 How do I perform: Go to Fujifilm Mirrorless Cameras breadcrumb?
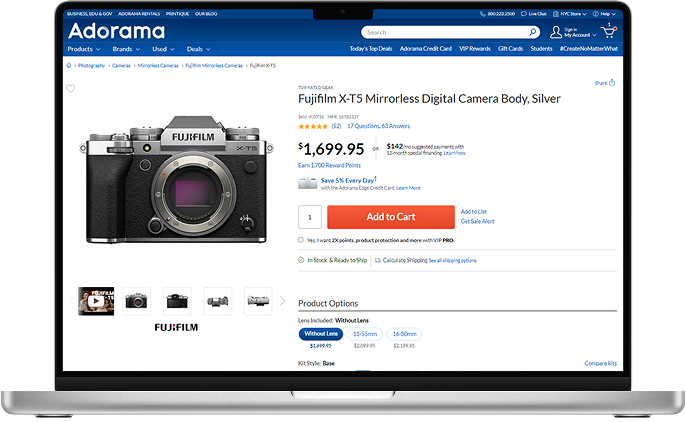[x=214, y=66]
